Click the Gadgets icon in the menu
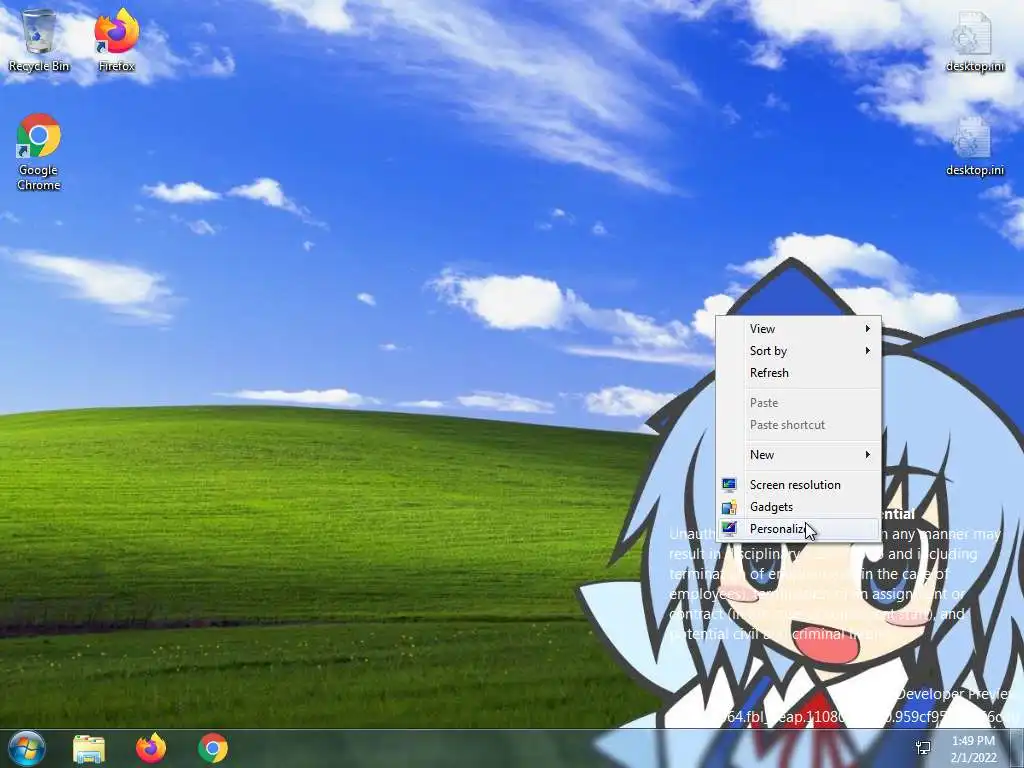 pyautogui.click(x=729, y=507)
